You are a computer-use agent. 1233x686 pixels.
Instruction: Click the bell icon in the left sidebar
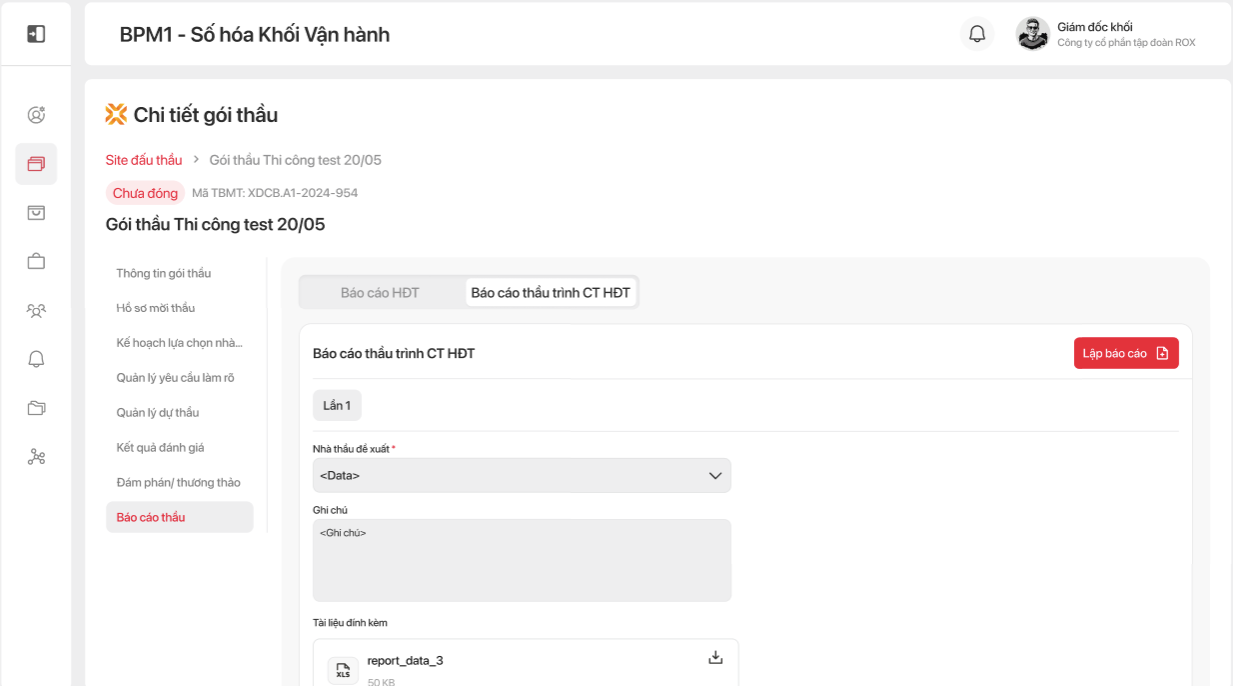[x=36, y=359]
